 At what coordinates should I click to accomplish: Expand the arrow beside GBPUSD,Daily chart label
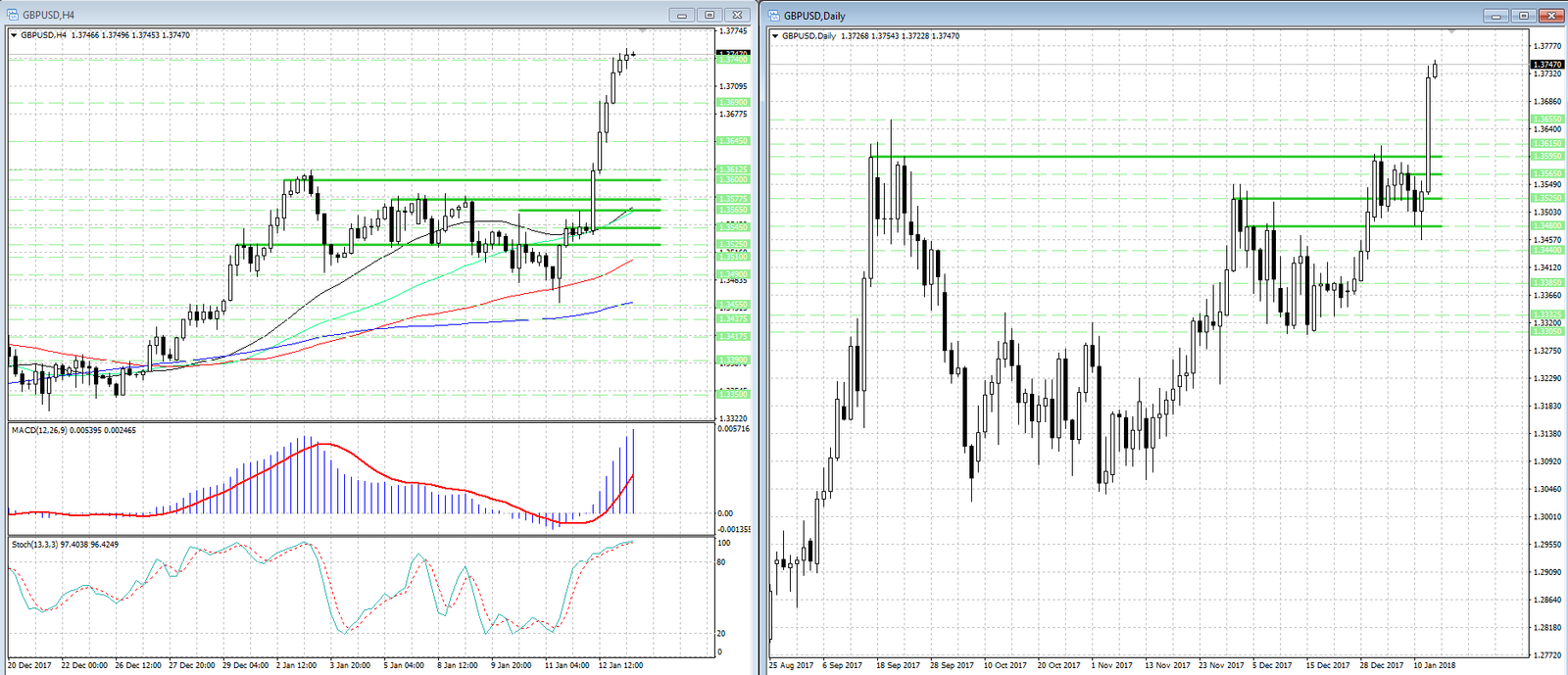(775, 36)
